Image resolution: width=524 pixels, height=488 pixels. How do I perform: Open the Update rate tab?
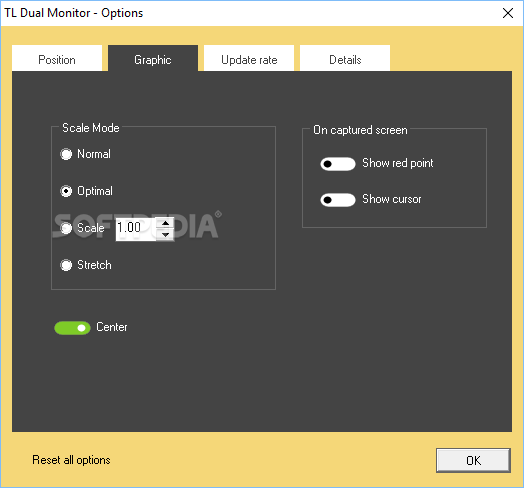[x=249, y=58]
